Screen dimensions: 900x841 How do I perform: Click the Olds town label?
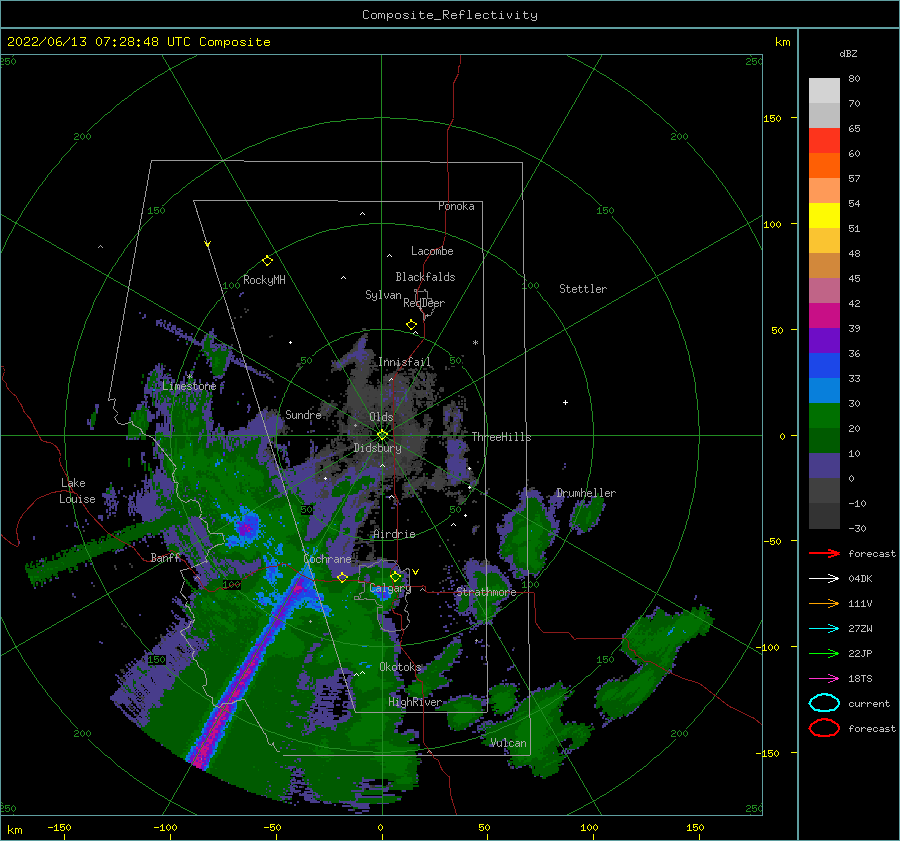click(x=381, y=417)
